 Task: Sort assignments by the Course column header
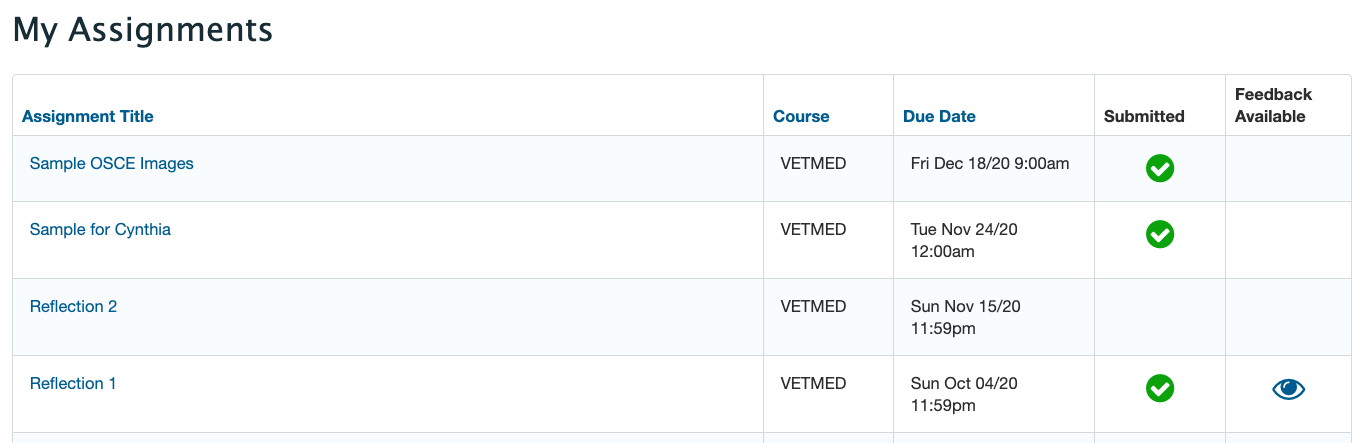(801, 116)
